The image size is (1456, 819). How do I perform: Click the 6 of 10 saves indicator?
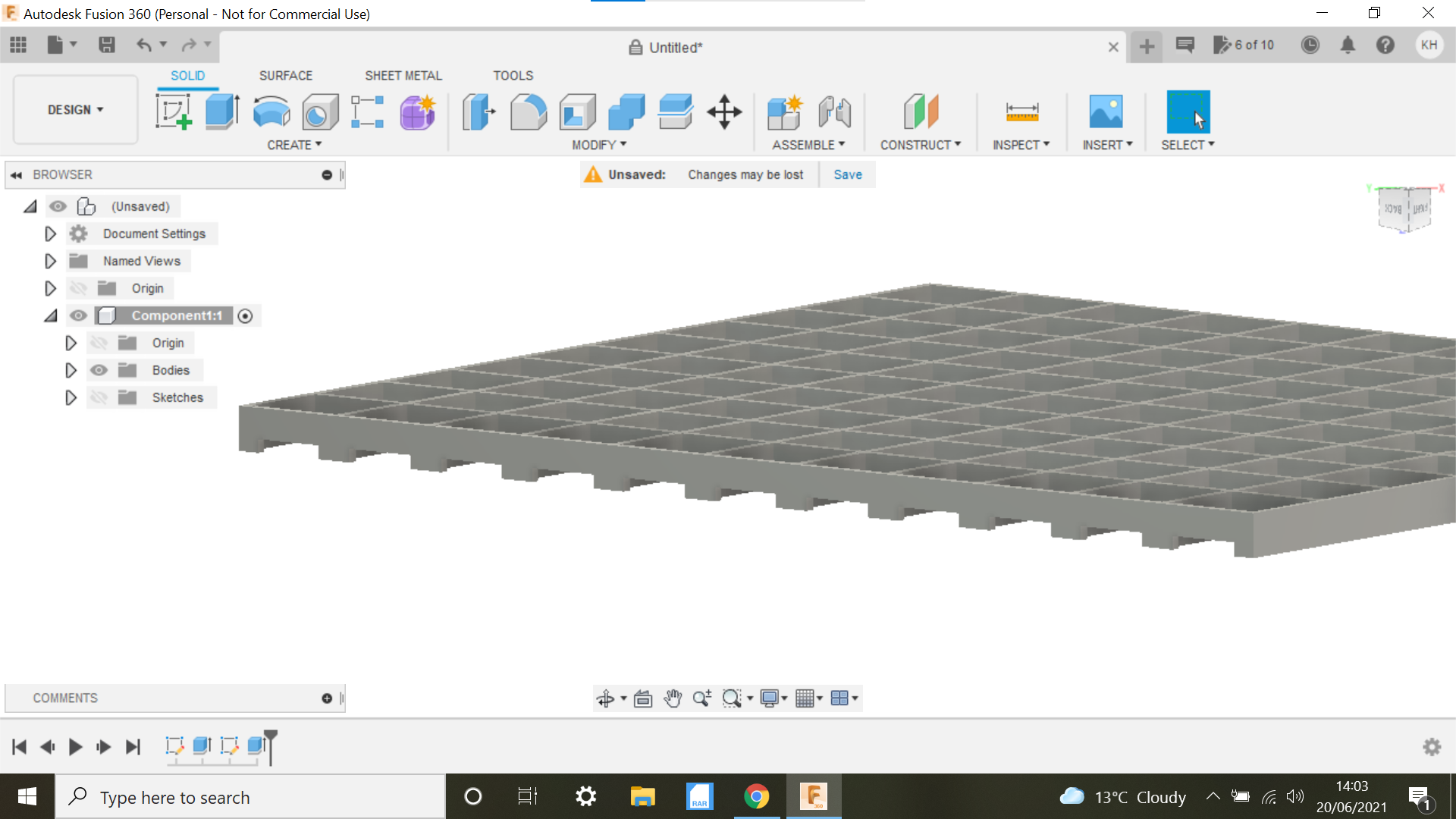coord(1244,45)
